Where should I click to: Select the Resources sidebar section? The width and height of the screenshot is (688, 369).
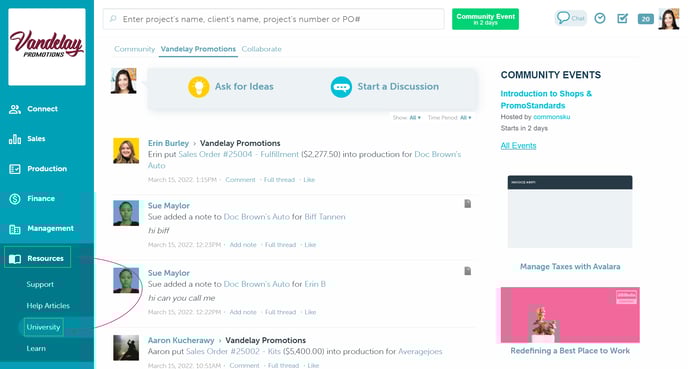[37, 258]
